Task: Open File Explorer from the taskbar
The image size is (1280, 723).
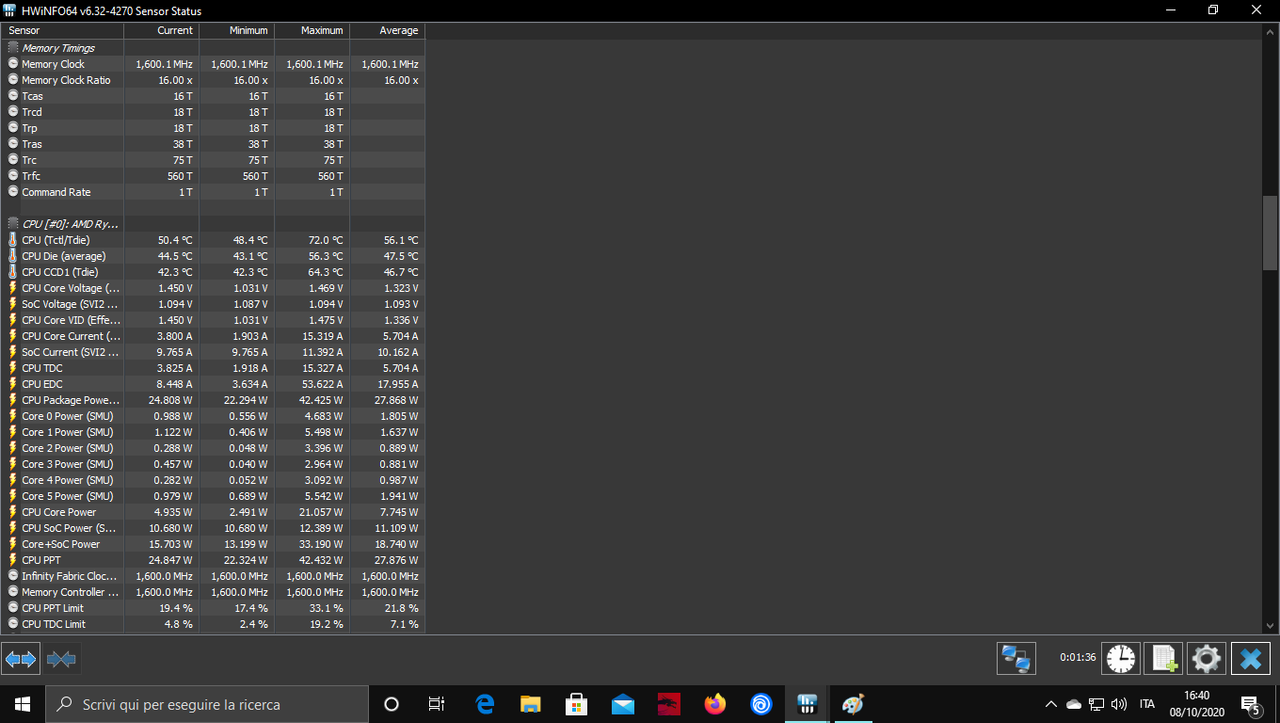Action: point(530,704)
